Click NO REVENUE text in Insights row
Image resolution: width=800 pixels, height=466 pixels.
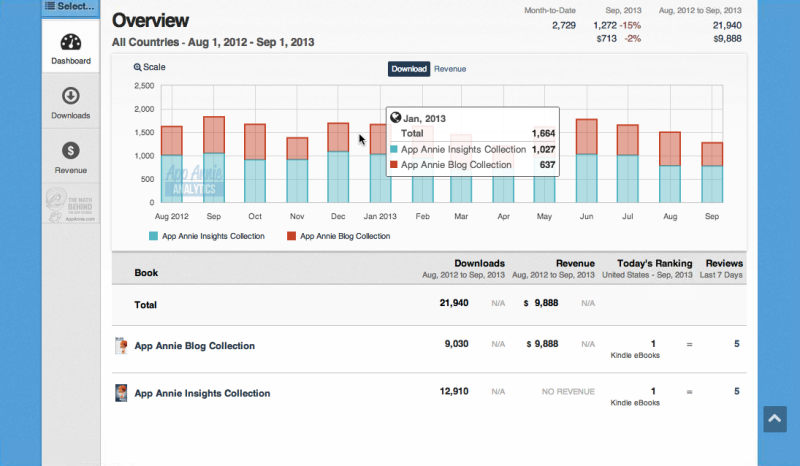568,392
